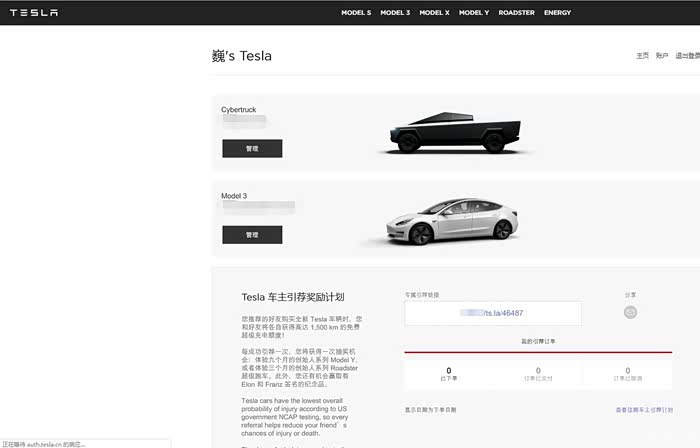
Task: Select the 订单已取消 cancelled tab
Action: (x=628, y=374)
